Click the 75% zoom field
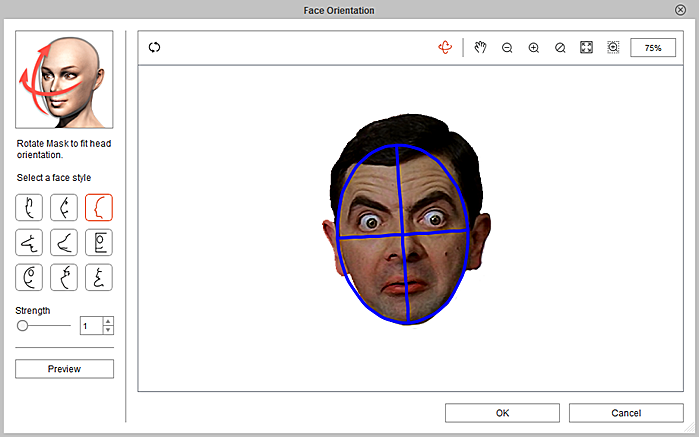The image size is (699, 437). tap(653, 48)
